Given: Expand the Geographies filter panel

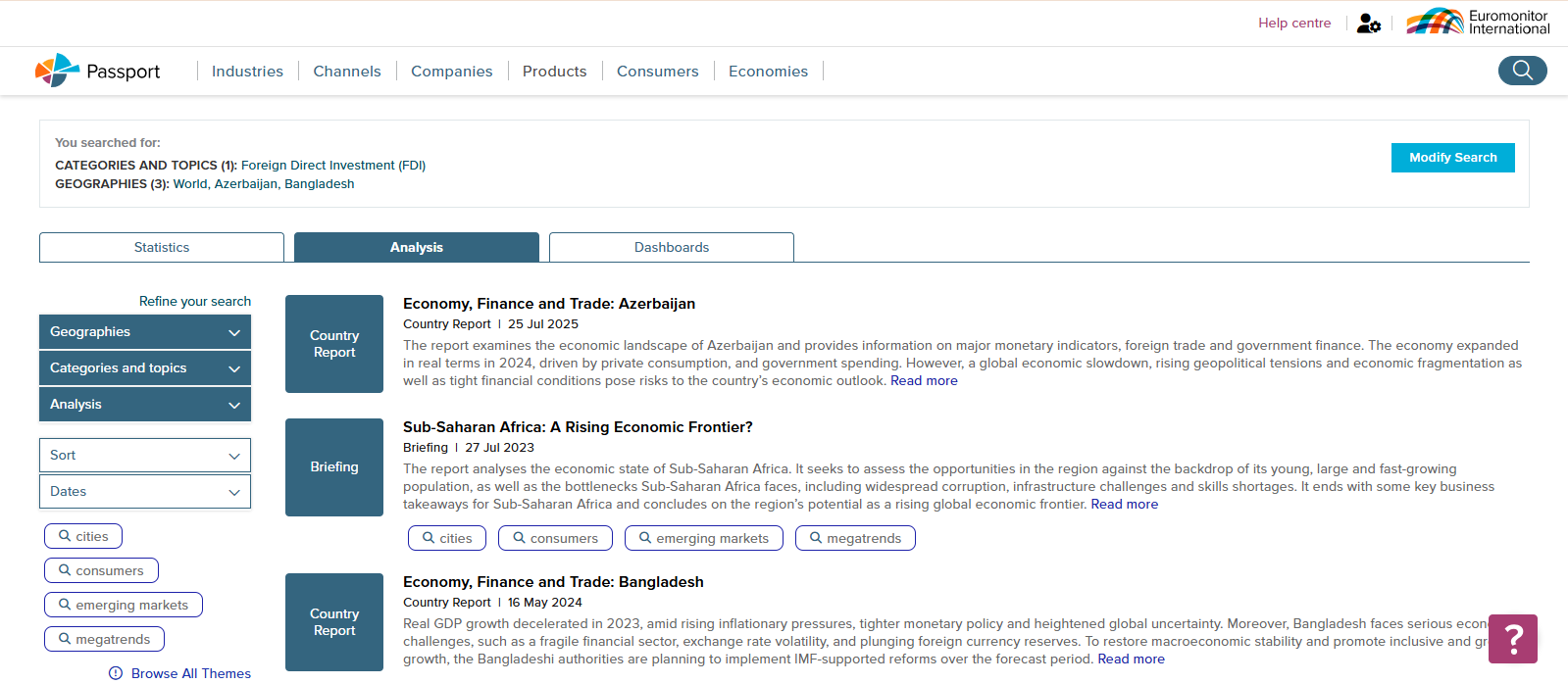Looking at the screenshot, I should 145,332.
